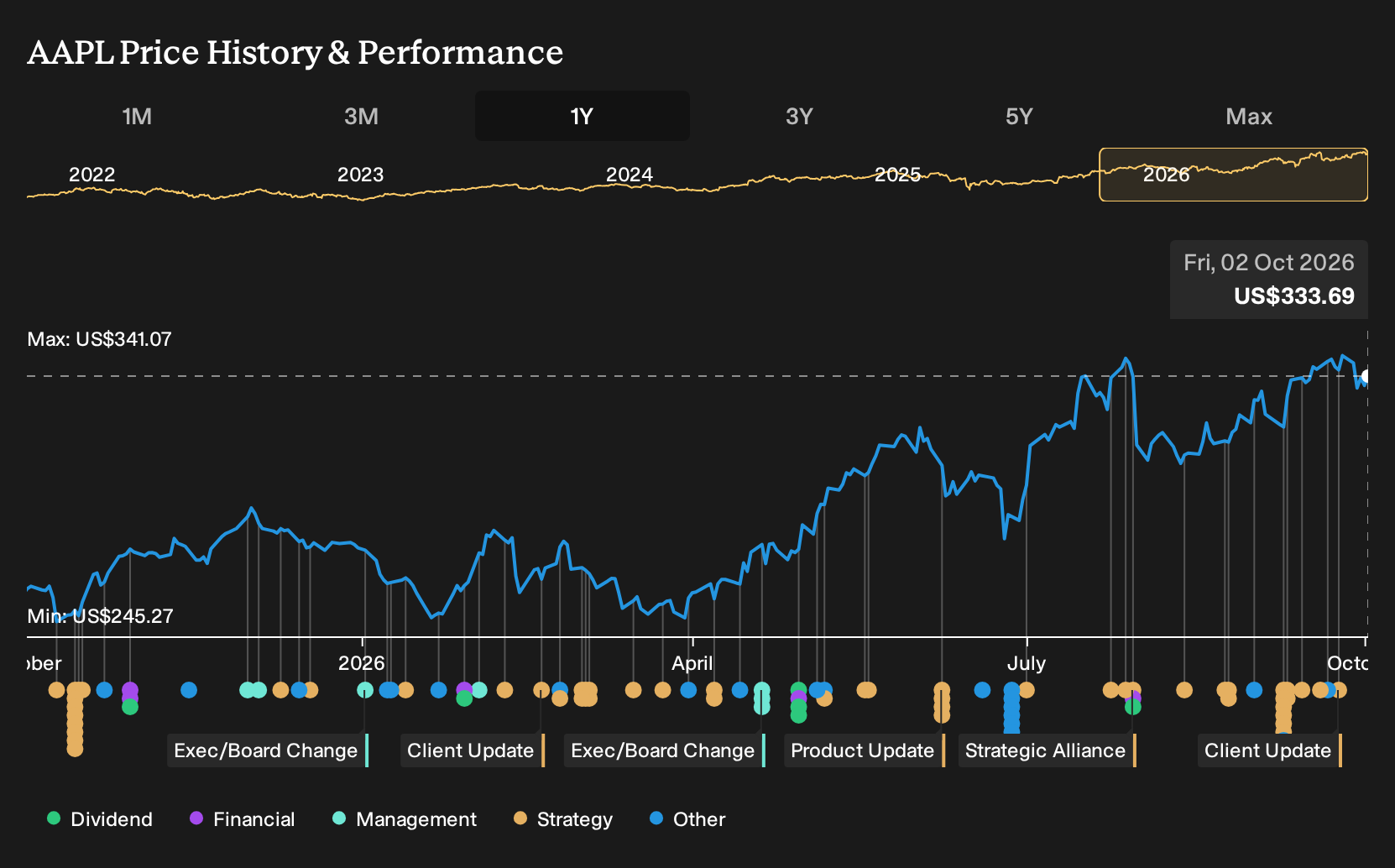Toggle the Dividend legend filter
The width and height of the screenshot is (1395, 868).
tap(100, 818)
